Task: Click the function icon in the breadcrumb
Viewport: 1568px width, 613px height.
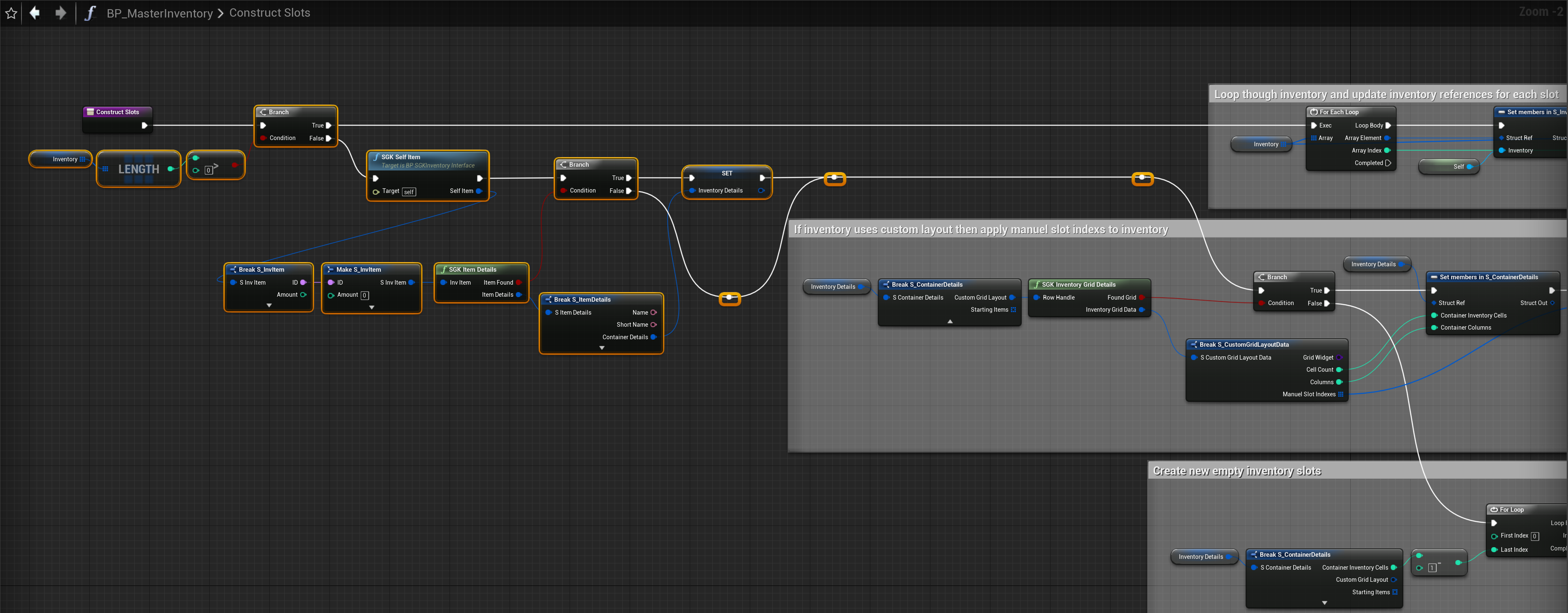Action: 90,13
